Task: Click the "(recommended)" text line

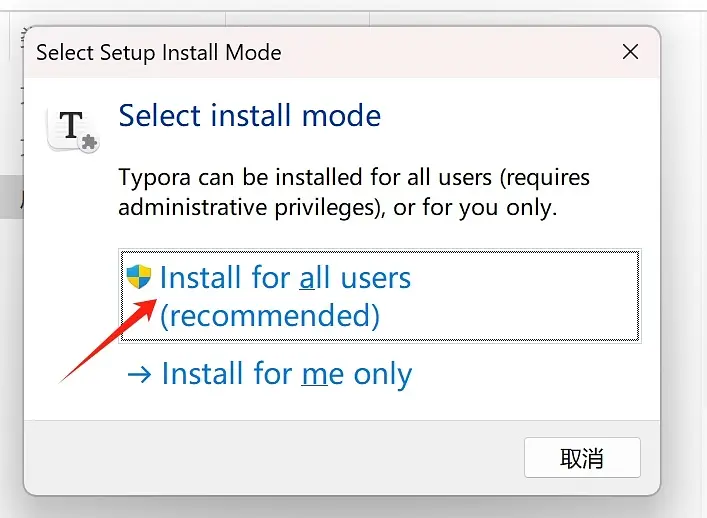Action: click(270, 315)
